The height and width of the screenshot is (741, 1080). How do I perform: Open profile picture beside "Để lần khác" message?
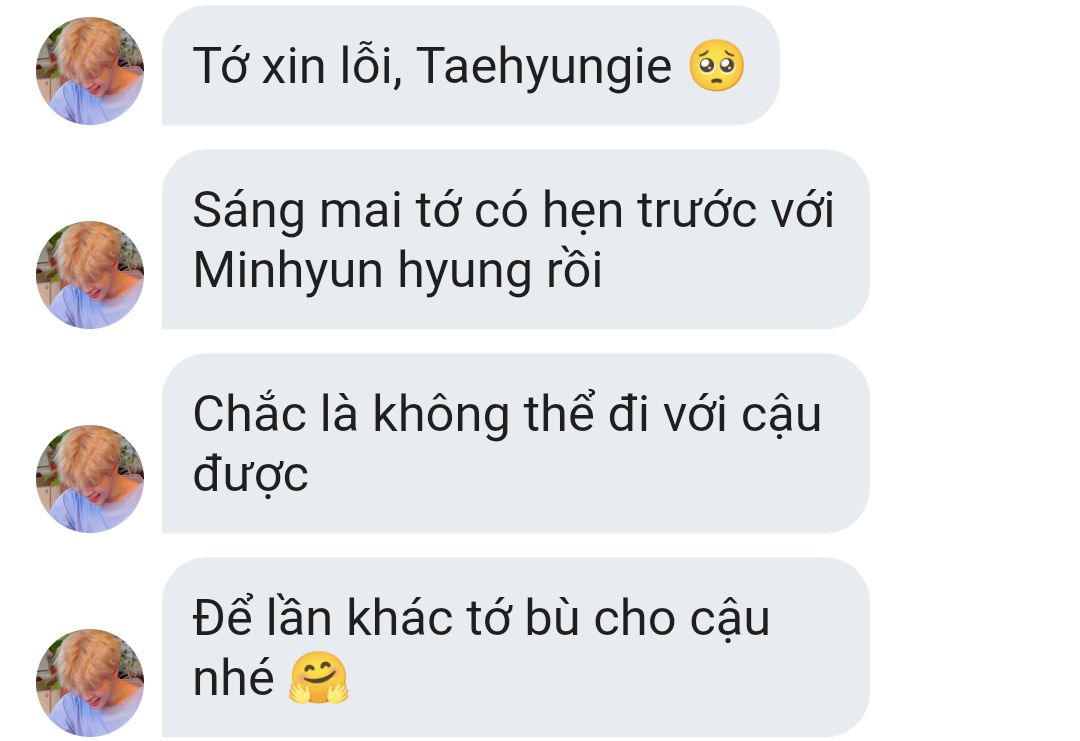pyautogui.click(x=90, y=682)
